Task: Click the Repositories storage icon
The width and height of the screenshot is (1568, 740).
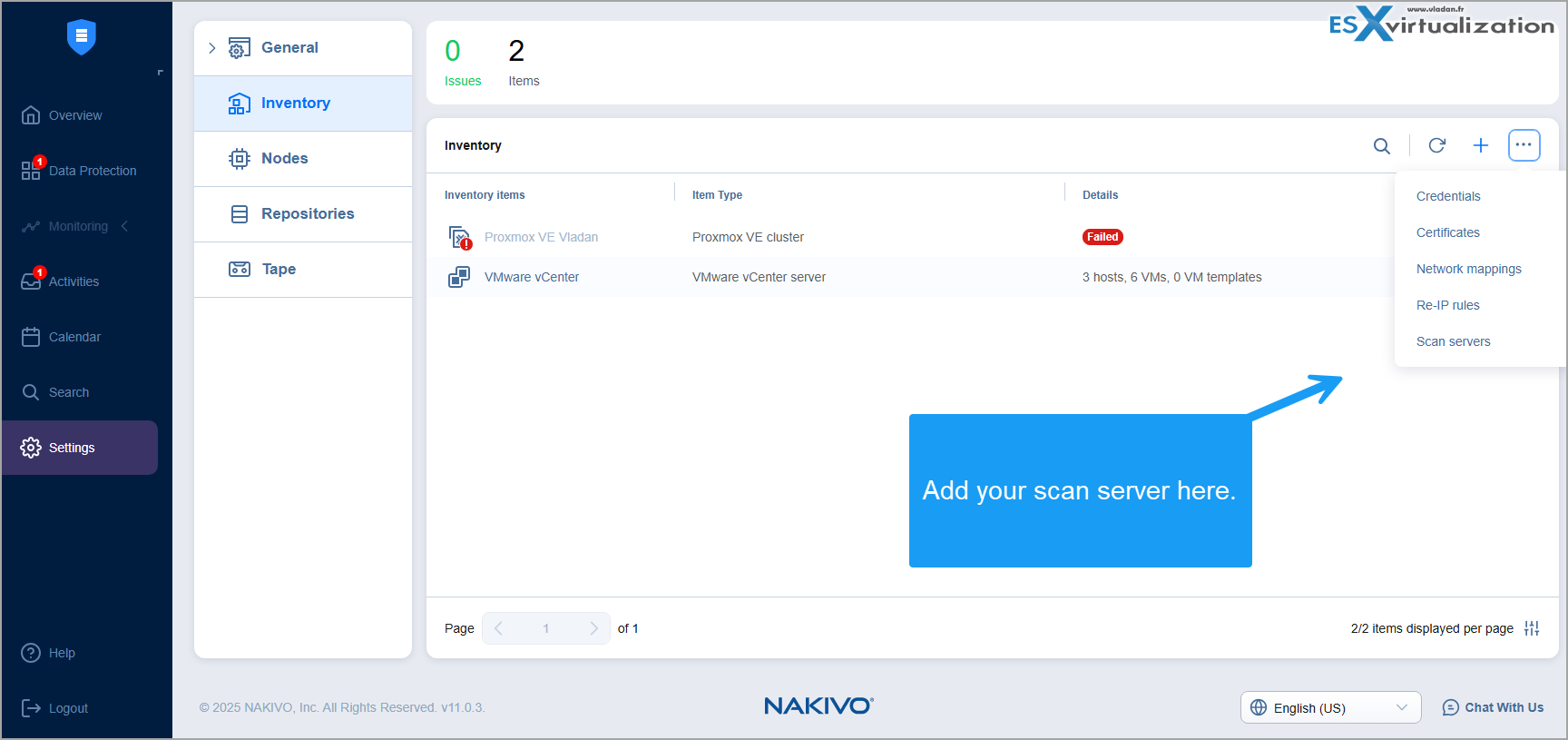Action: click(x=240, y=214)
